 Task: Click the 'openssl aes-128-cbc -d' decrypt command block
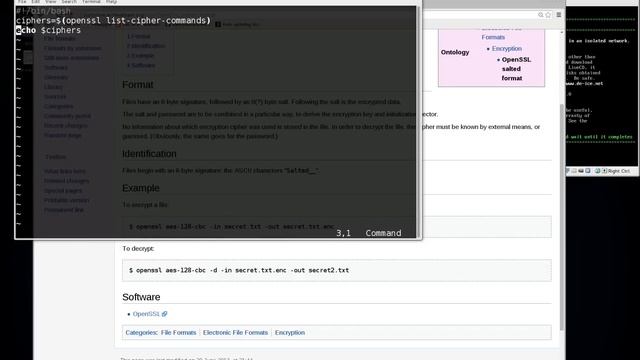[336, 270]
